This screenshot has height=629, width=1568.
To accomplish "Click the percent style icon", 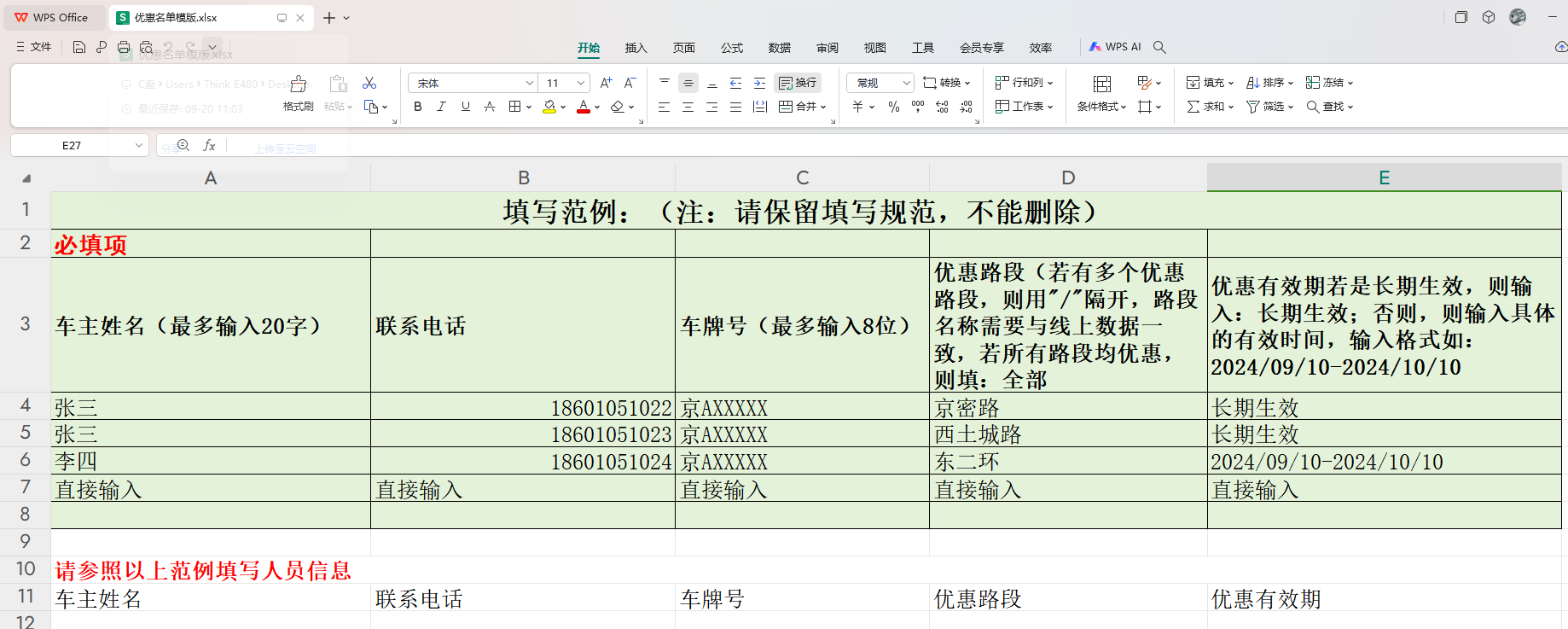I will [893, 107].
